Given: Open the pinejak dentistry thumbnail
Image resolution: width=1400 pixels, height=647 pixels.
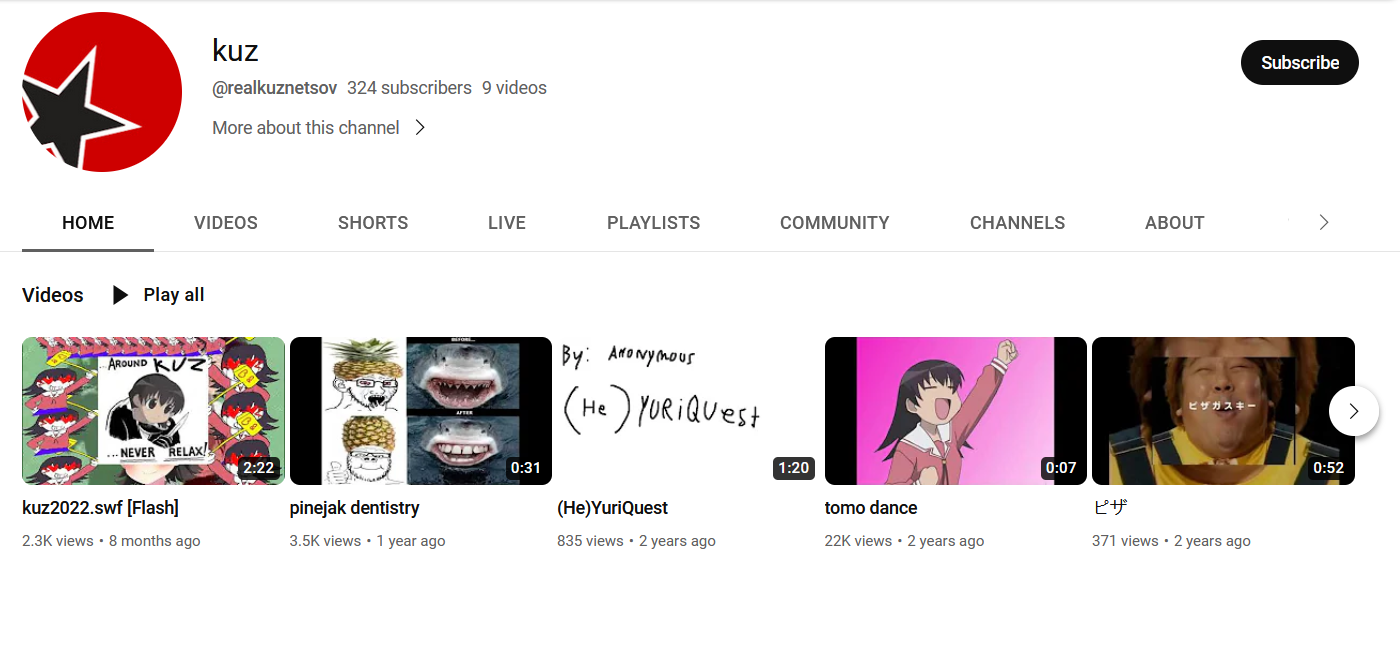Looking at the screenshot, I should coord(420,411).
